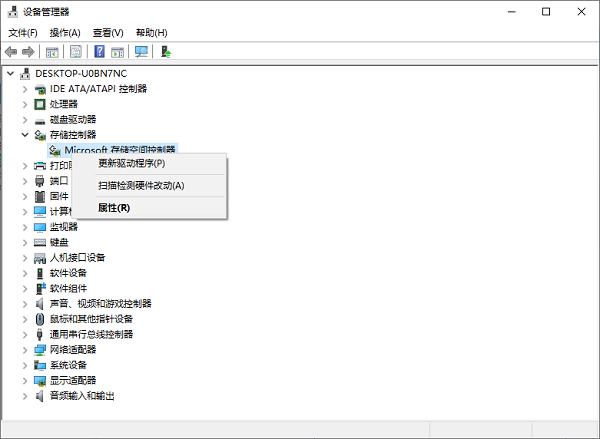600x439 pixels.
Task: Click the Microsoft storage spaces device icon
Action: click(x=55, y=150)
